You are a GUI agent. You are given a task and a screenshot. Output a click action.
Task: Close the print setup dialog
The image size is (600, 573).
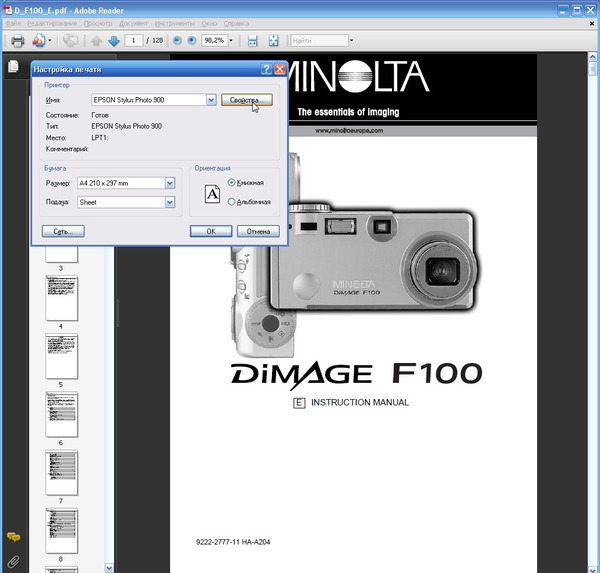[280, 69]
